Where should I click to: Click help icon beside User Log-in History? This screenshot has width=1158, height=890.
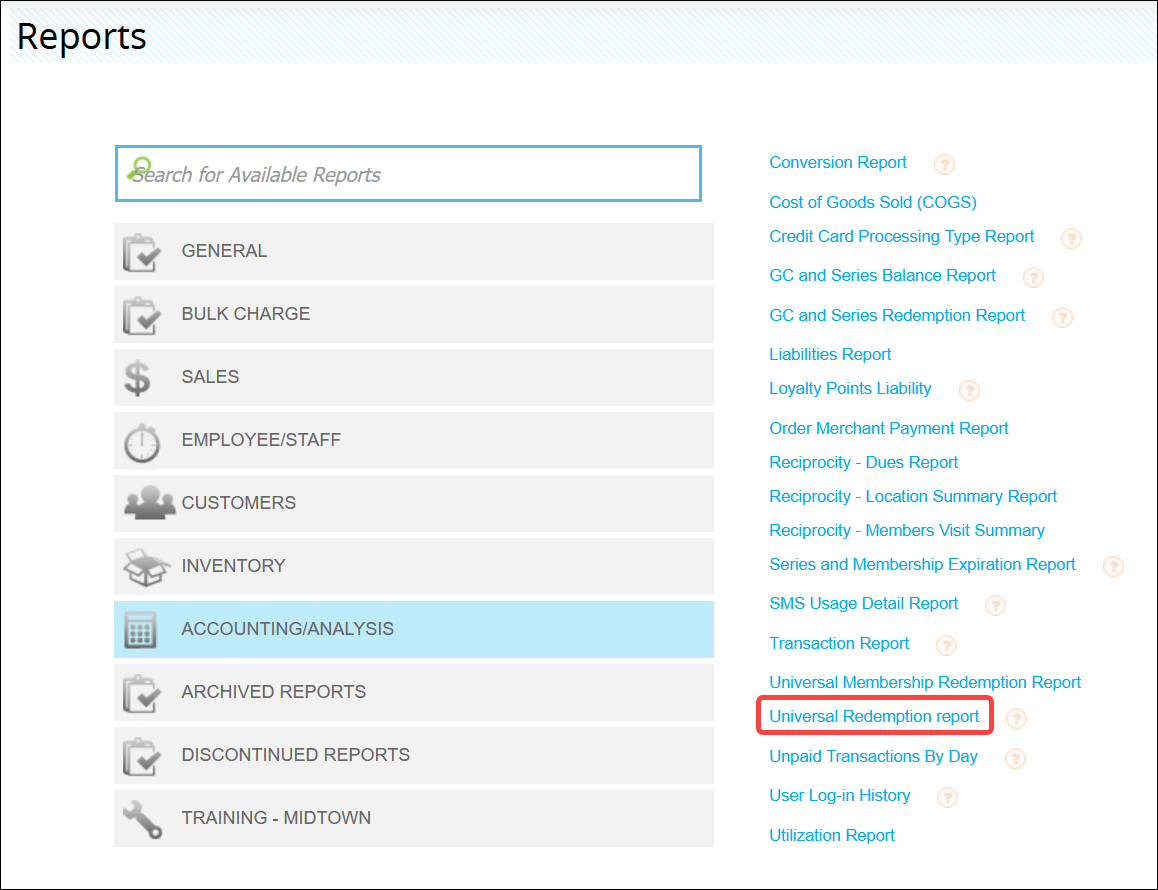click(947, 797)
